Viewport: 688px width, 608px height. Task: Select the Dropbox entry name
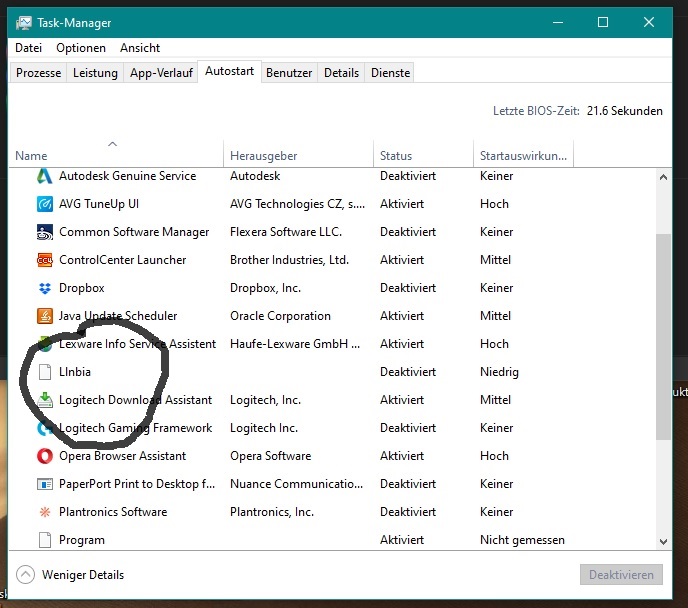point(82,288)
